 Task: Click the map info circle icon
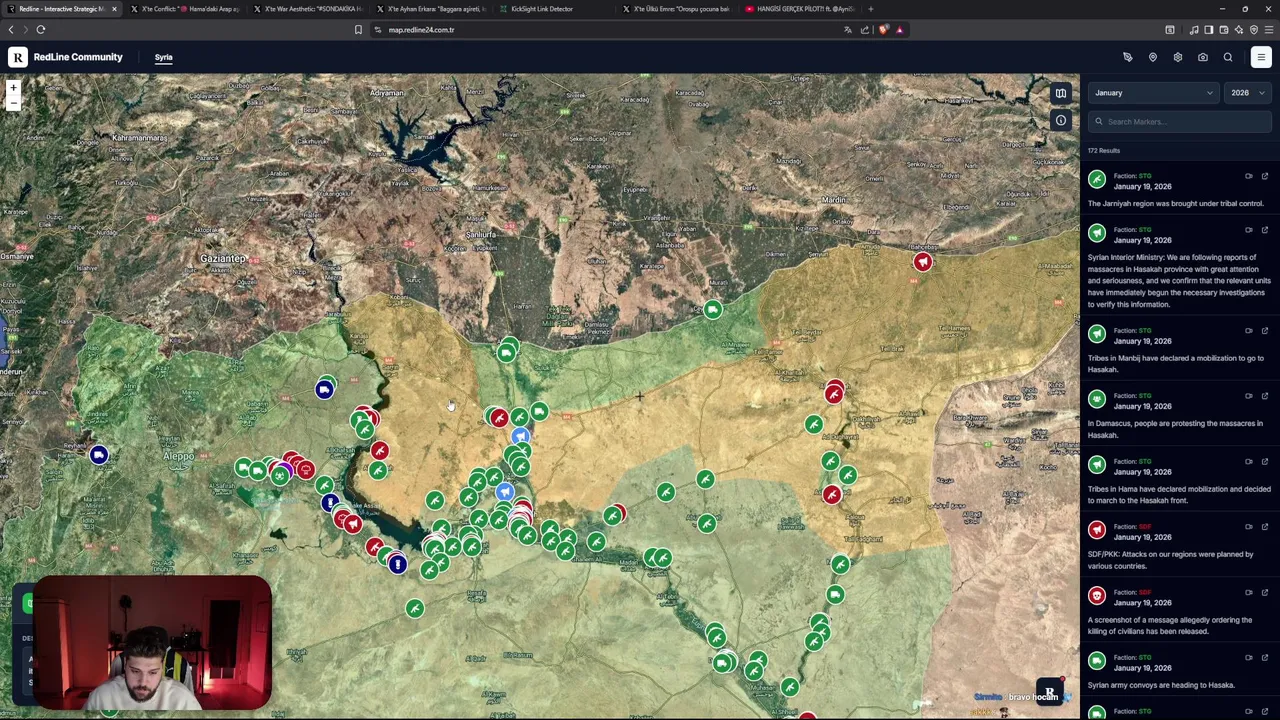(1061, 120)
